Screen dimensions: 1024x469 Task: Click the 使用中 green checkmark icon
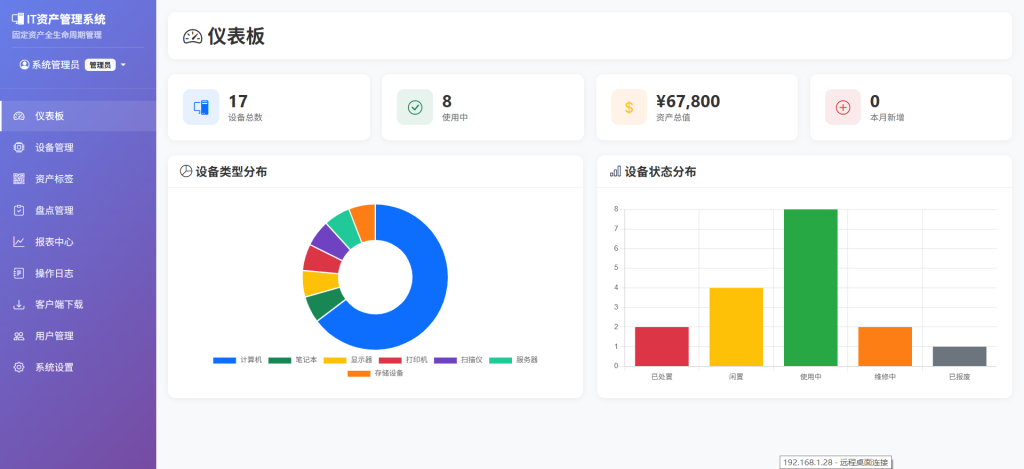tap(415, 107)
